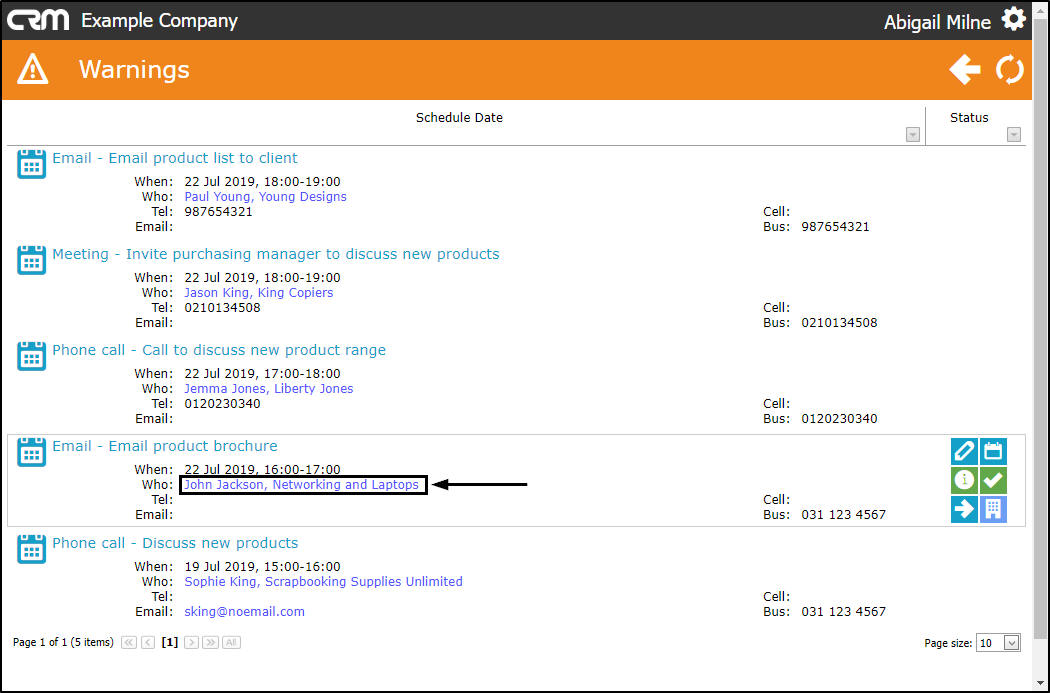Click the Schedule Date column header

(x=459, y=118)
